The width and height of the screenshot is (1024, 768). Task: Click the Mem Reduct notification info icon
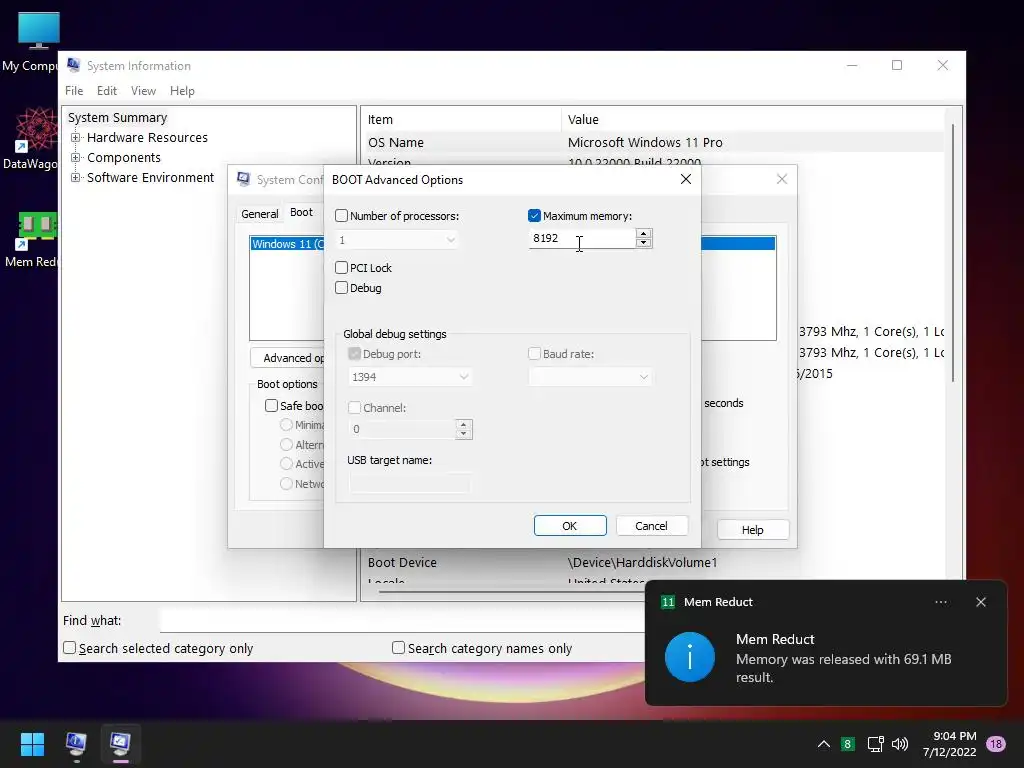pos(690,657)
